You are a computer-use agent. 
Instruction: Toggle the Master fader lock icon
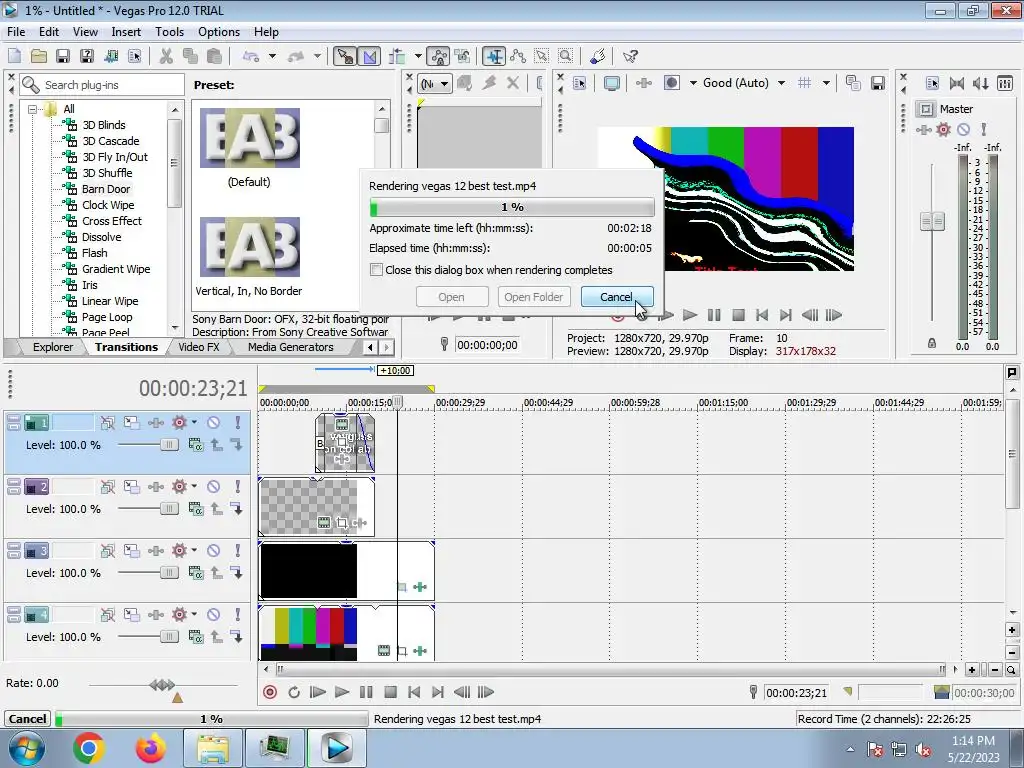click(x=932, y=343)
